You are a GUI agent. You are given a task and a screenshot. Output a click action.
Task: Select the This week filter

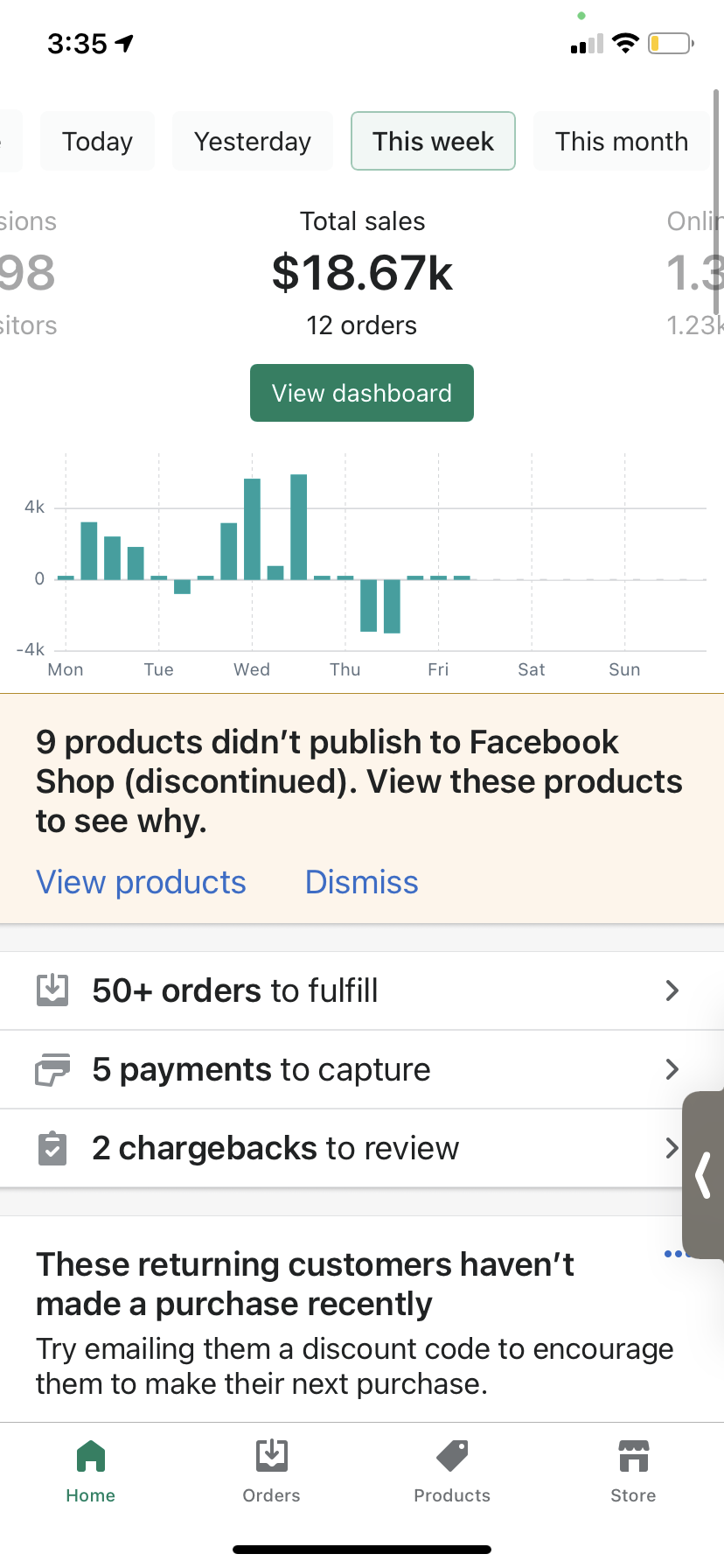[433, 141]
